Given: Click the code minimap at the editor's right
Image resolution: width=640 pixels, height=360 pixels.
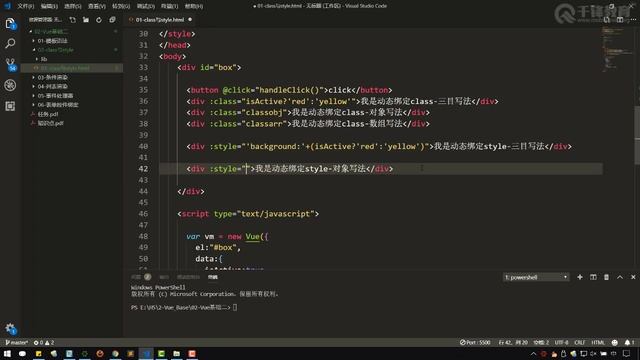Looking at the screenshot, I should (616, 49).
